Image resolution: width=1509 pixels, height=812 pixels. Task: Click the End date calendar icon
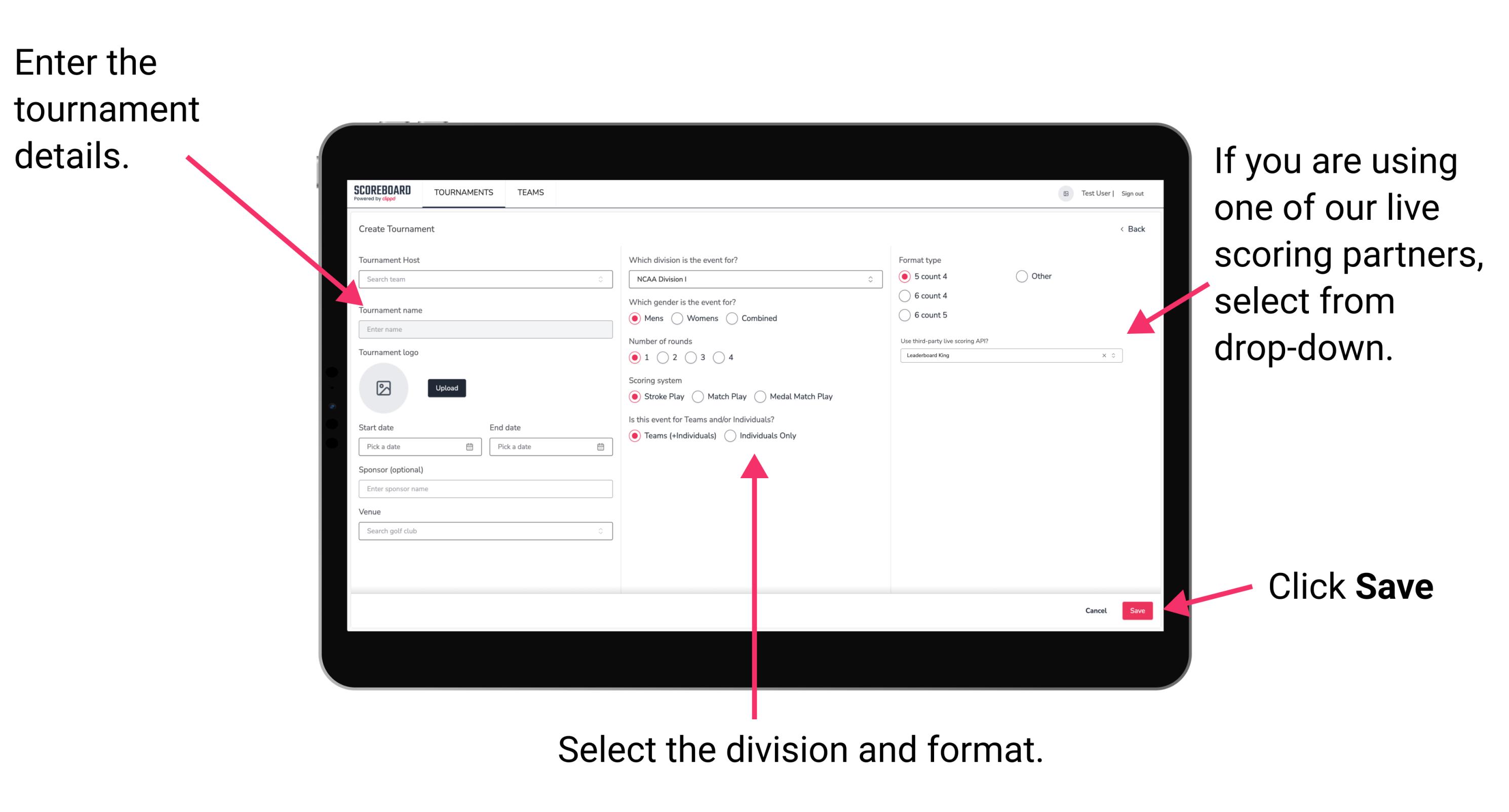pyautogui.click(x=601, y=447)
